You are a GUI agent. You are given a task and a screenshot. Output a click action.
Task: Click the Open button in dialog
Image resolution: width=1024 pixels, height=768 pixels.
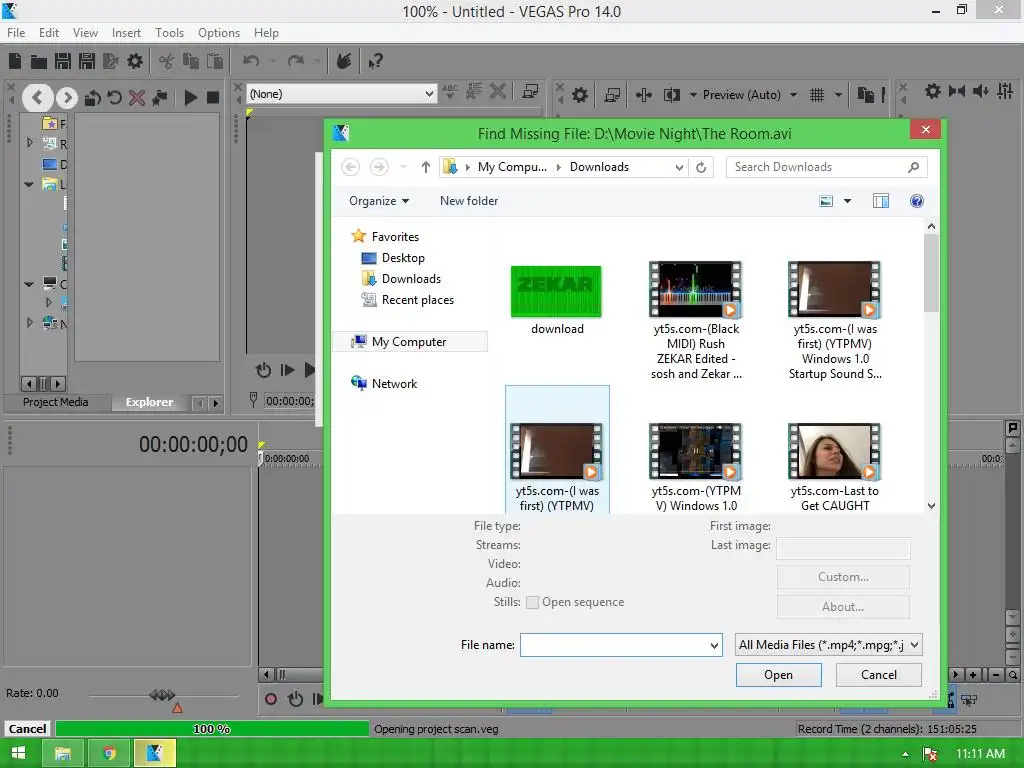778,675
